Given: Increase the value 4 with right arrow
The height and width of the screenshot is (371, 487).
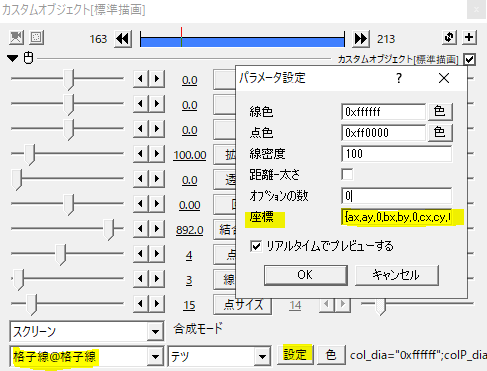Looking at the screenshot, I should [157, 254].
